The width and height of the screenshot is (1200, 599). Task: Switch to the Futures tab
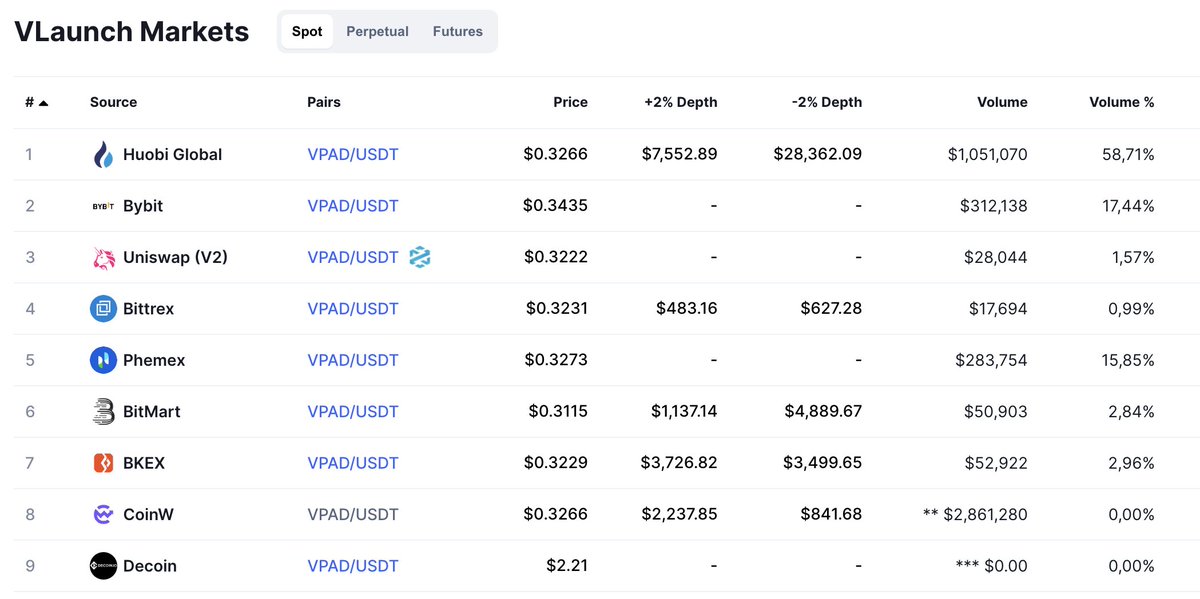tap(458, 31)
